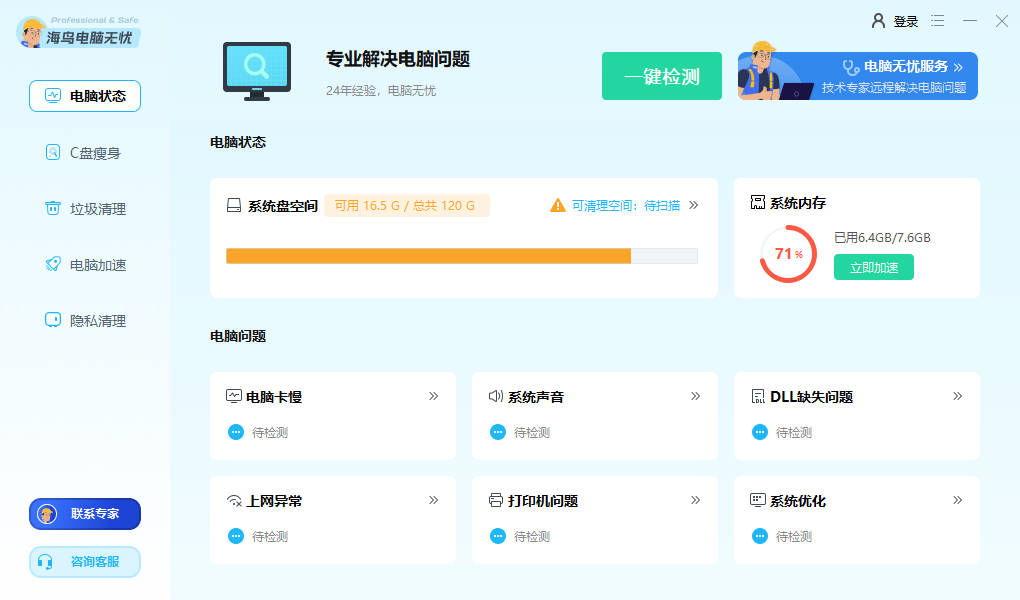Screen dimensions: 1020x600
Task: Click the 系统声音 speaker icon
Action: click(x=496, y=396)
